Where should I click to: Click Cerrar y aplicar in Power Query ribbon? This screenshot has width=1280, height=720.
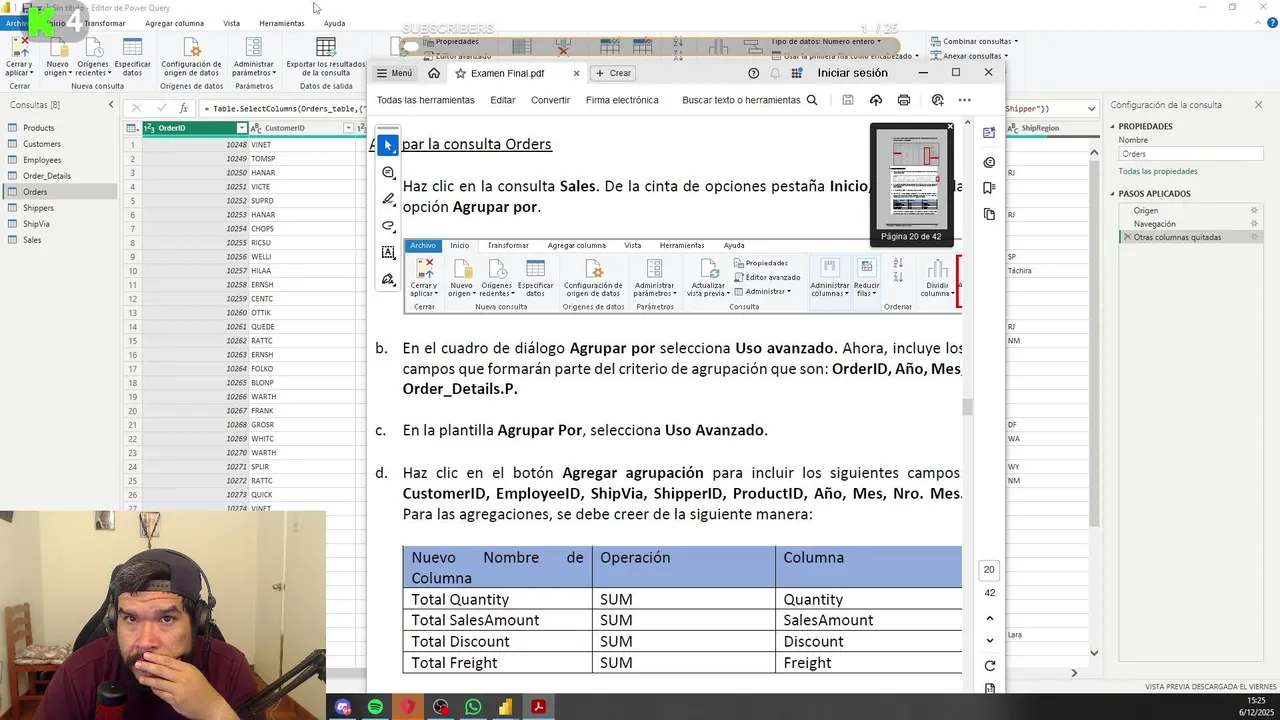click(x=18, y=55)
